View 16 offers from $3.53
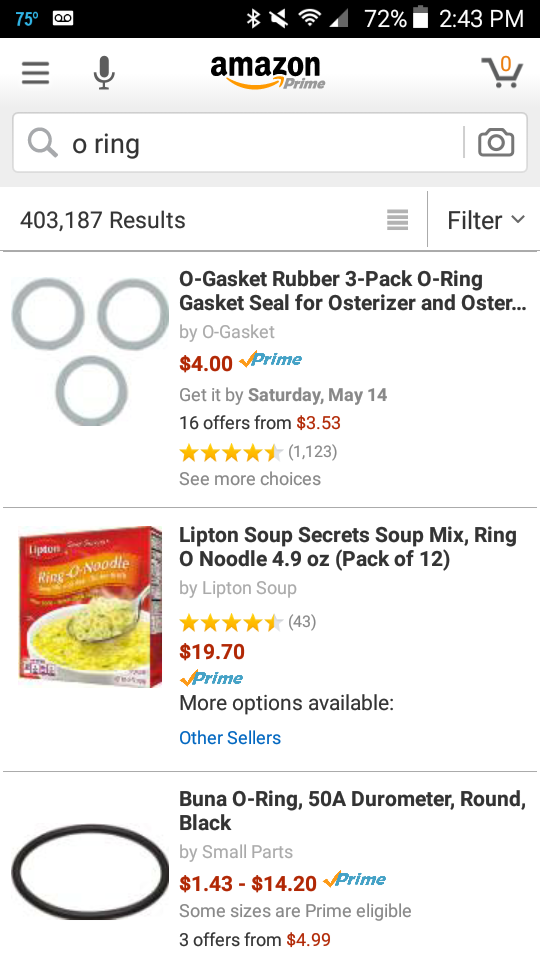The image size is (540, 960). point(260,423)
